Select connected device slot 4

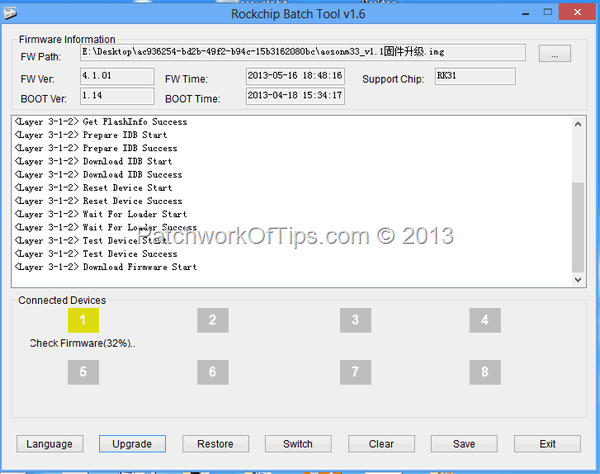coord(485,320)
